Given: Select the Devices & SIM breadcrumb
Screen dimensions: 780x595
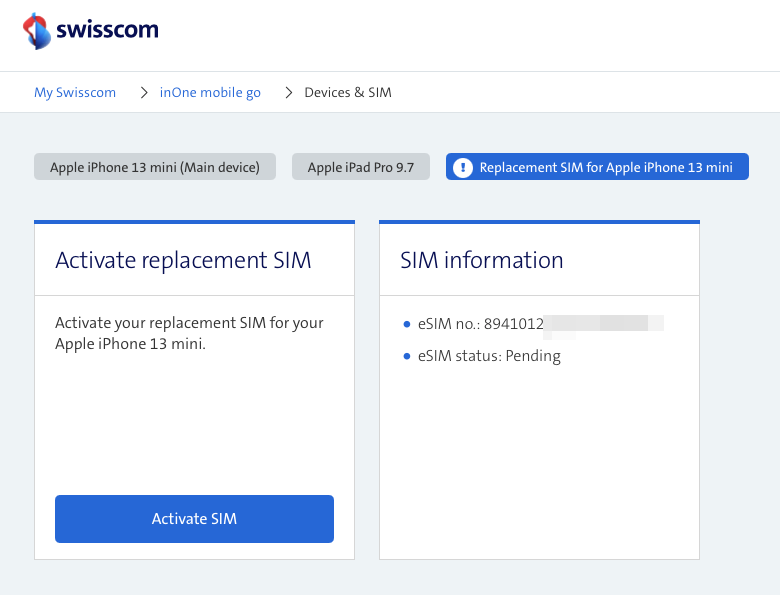Looking at the screenshot, I should click(348, 92).
